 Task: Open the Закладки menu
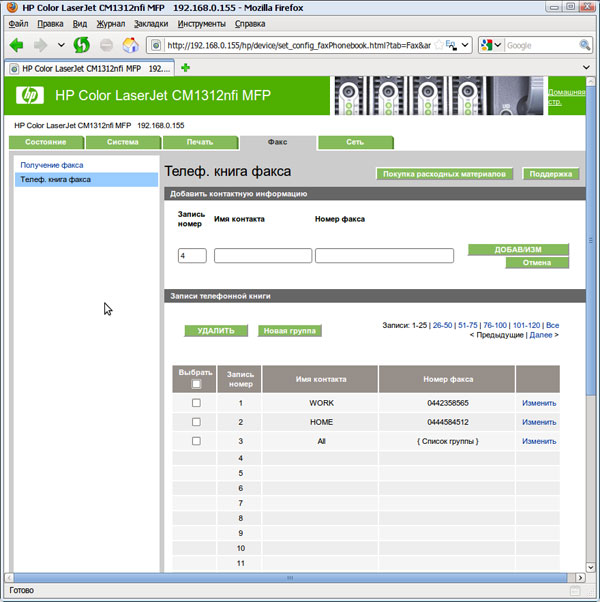[x=151, y=24]
